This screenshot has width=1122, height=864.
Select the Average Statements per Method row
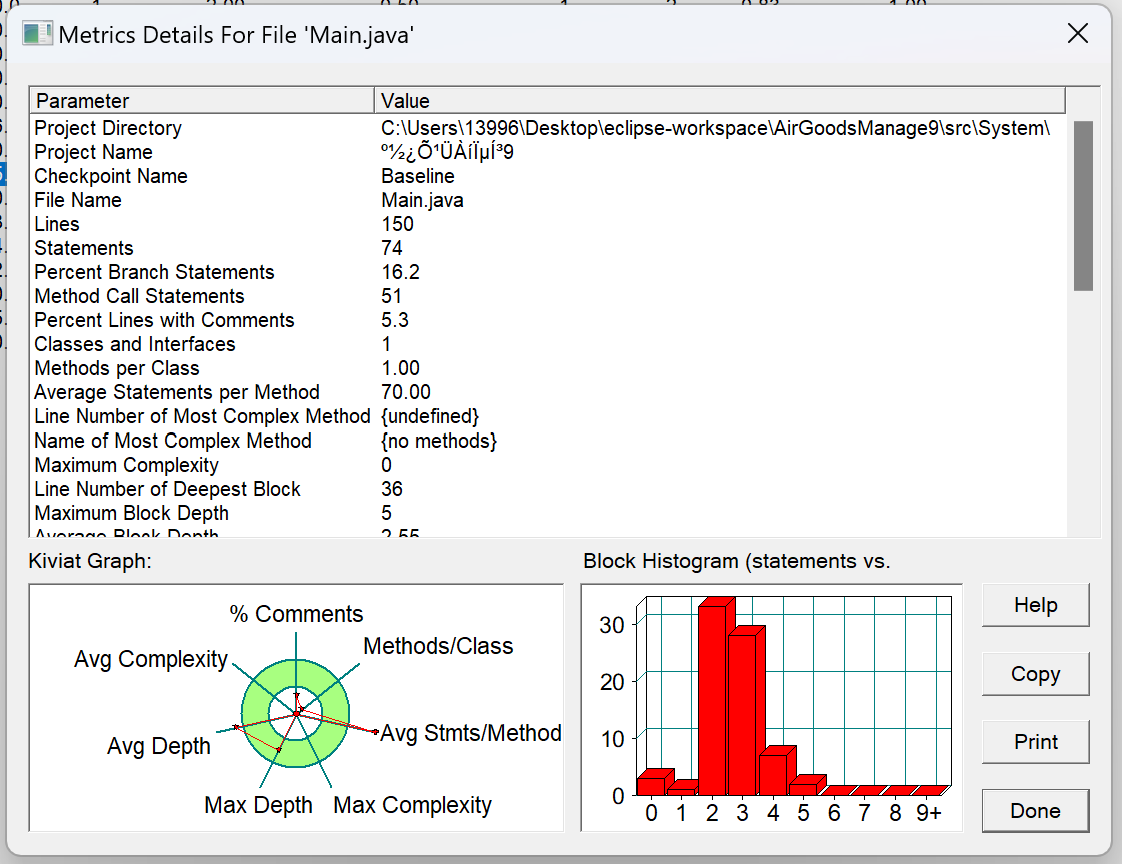tap(548, 392)
